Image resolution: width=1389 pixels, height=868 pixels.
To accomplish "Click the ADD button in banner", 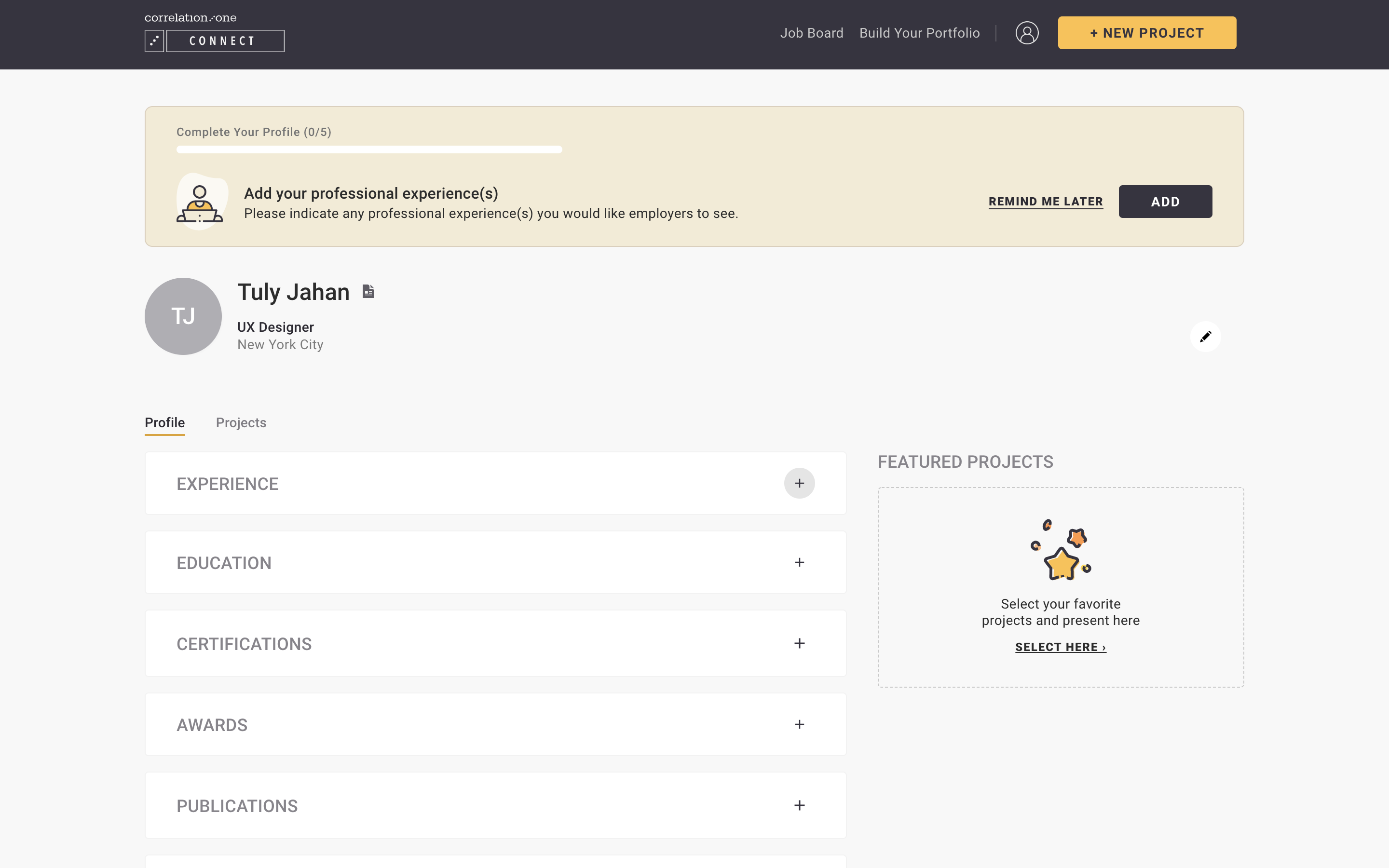I will [1165, 202].
